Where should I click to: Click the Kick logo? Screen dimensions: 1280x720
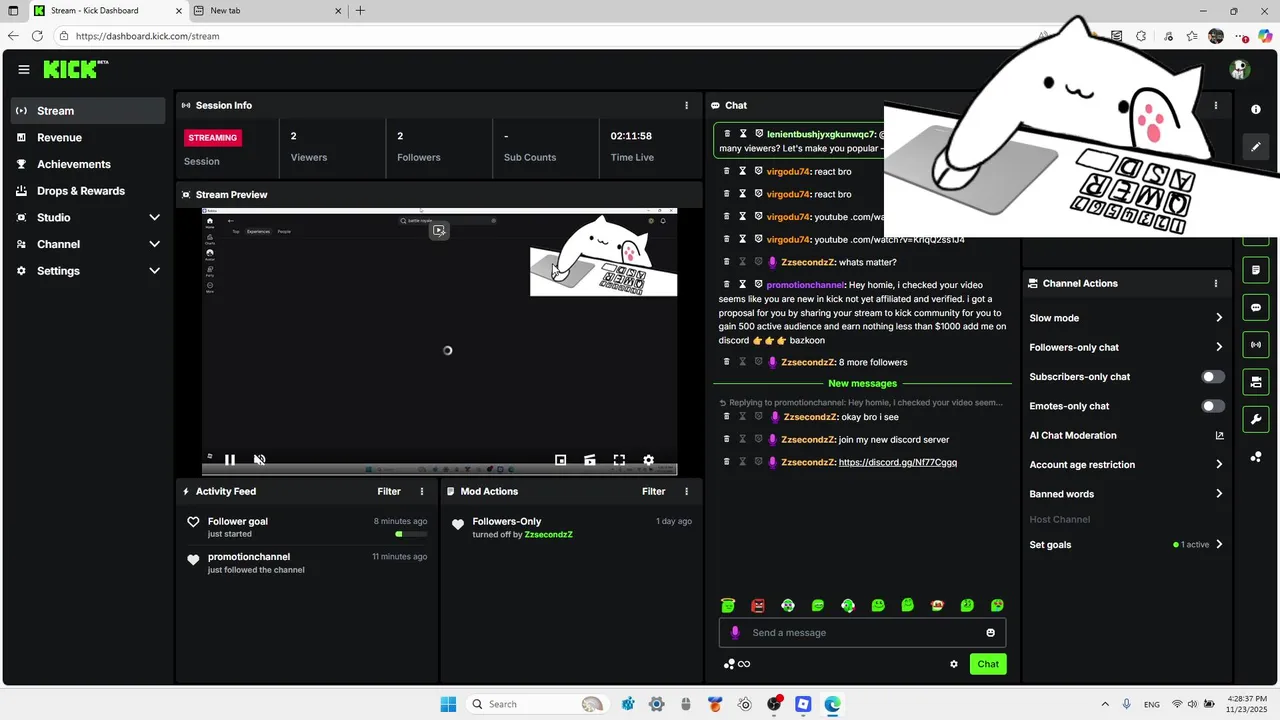coord(75,69)
